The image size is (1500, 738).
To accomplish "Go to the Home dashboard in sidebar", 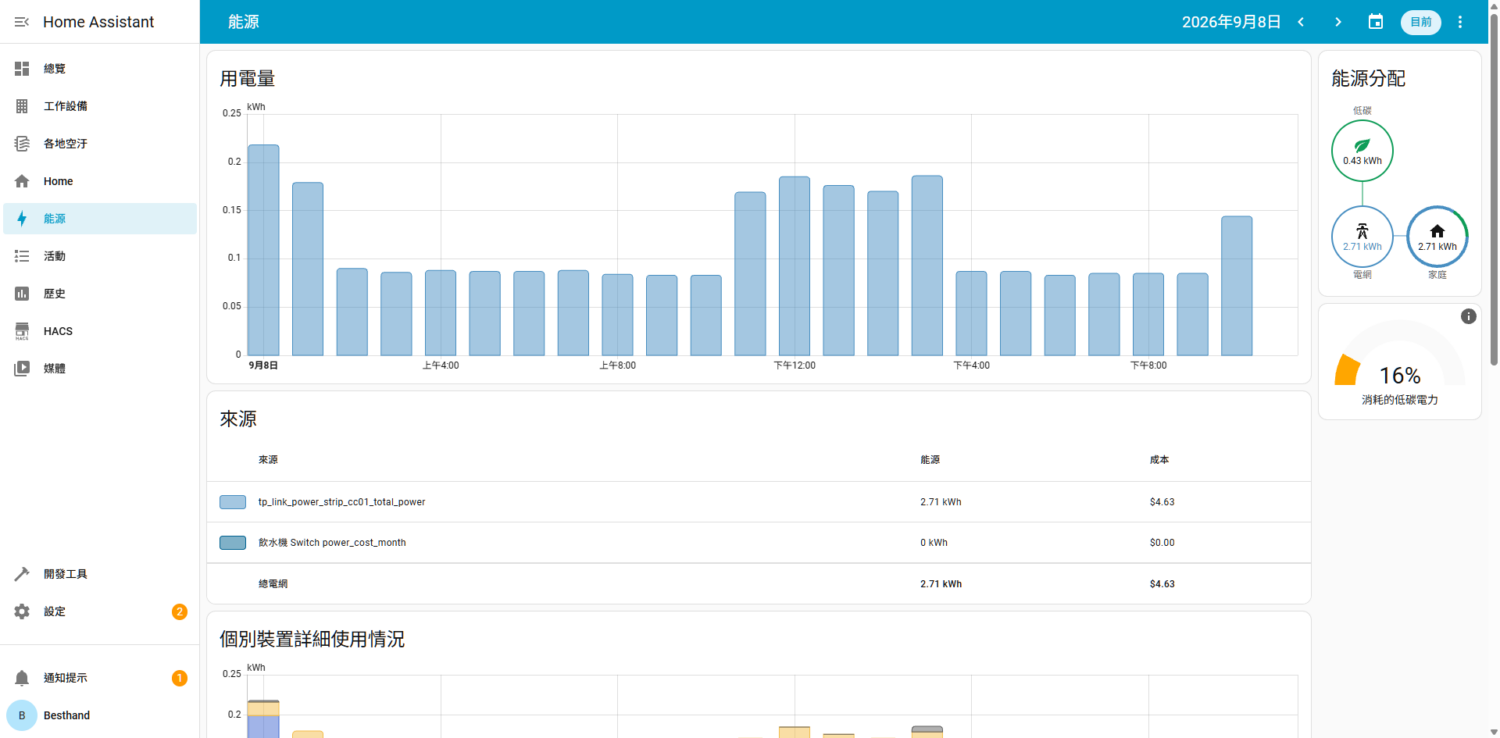I will (x=100, y=181).
